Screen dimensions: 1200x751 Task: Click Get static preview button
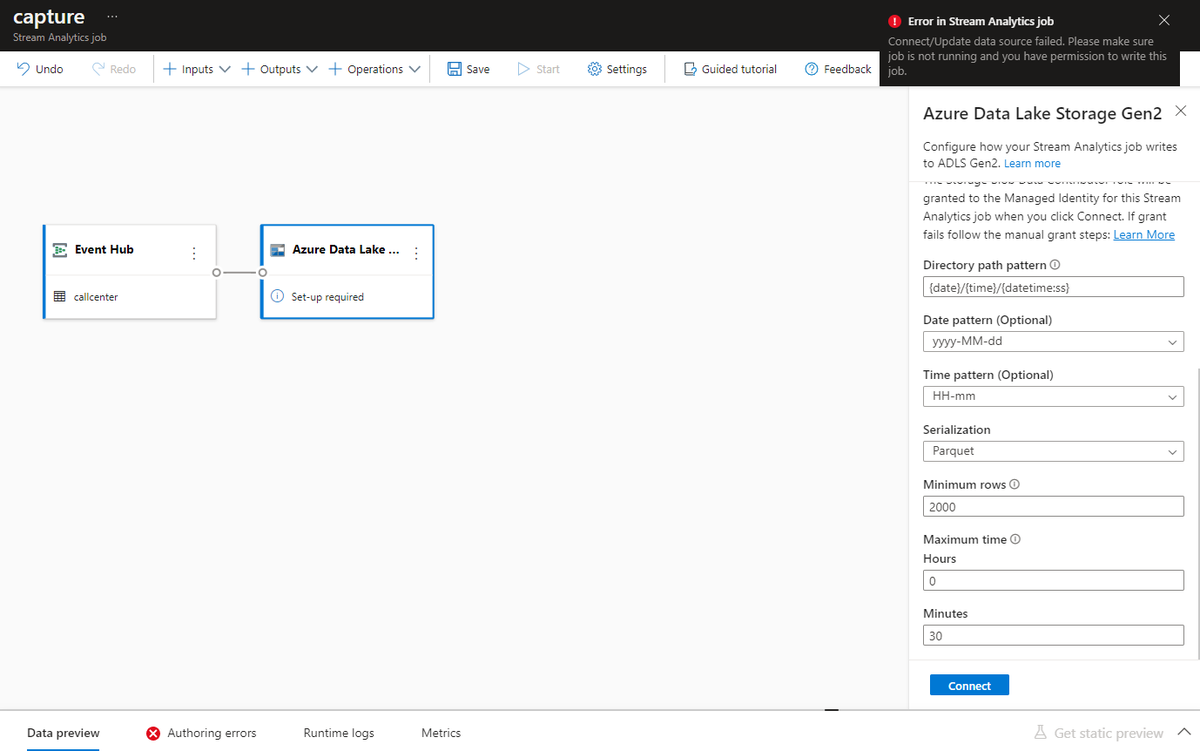coord(1099,732)
